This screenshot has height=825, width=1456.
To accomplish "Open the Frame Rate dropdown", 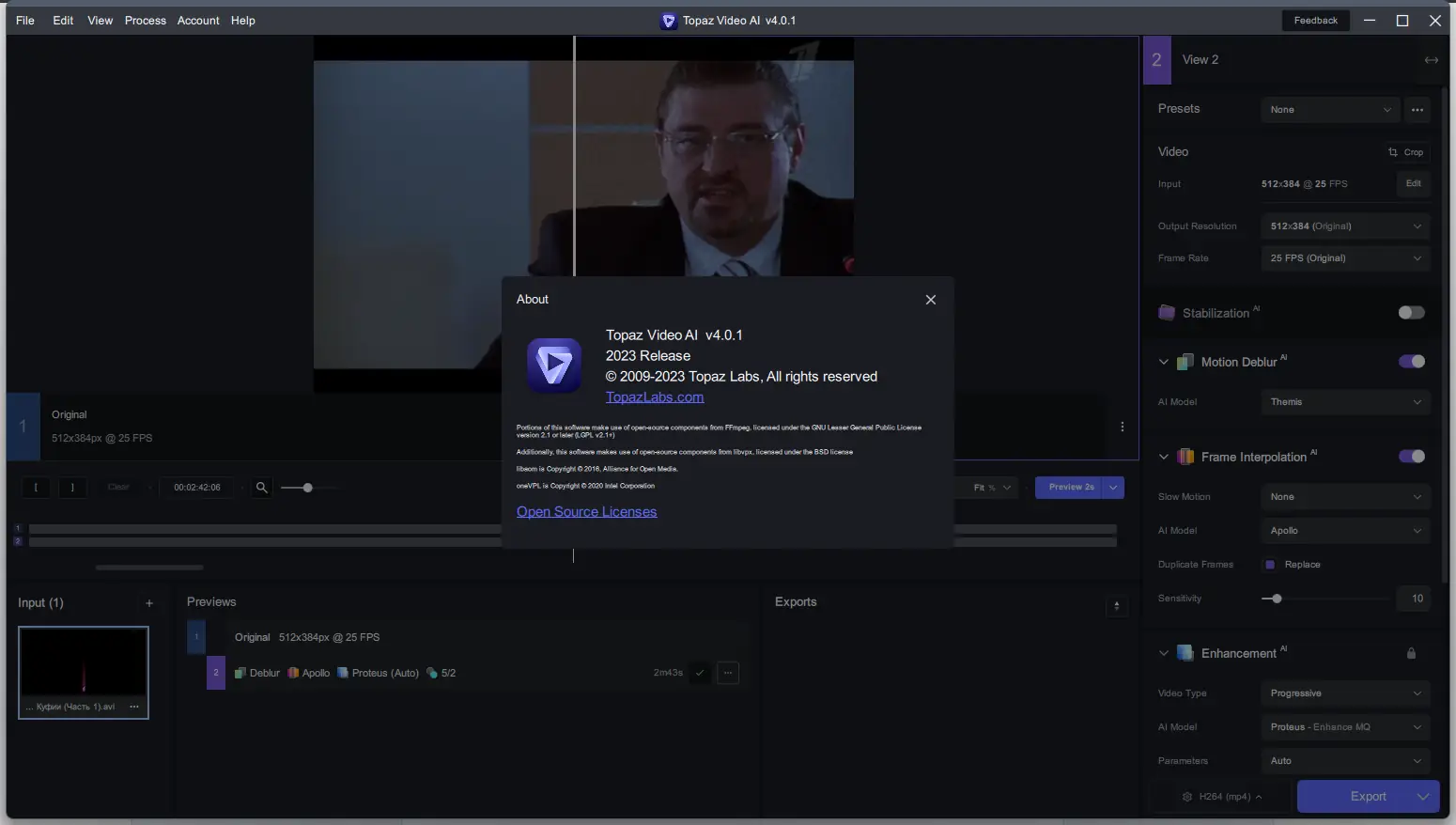I will click(1345, 258).
